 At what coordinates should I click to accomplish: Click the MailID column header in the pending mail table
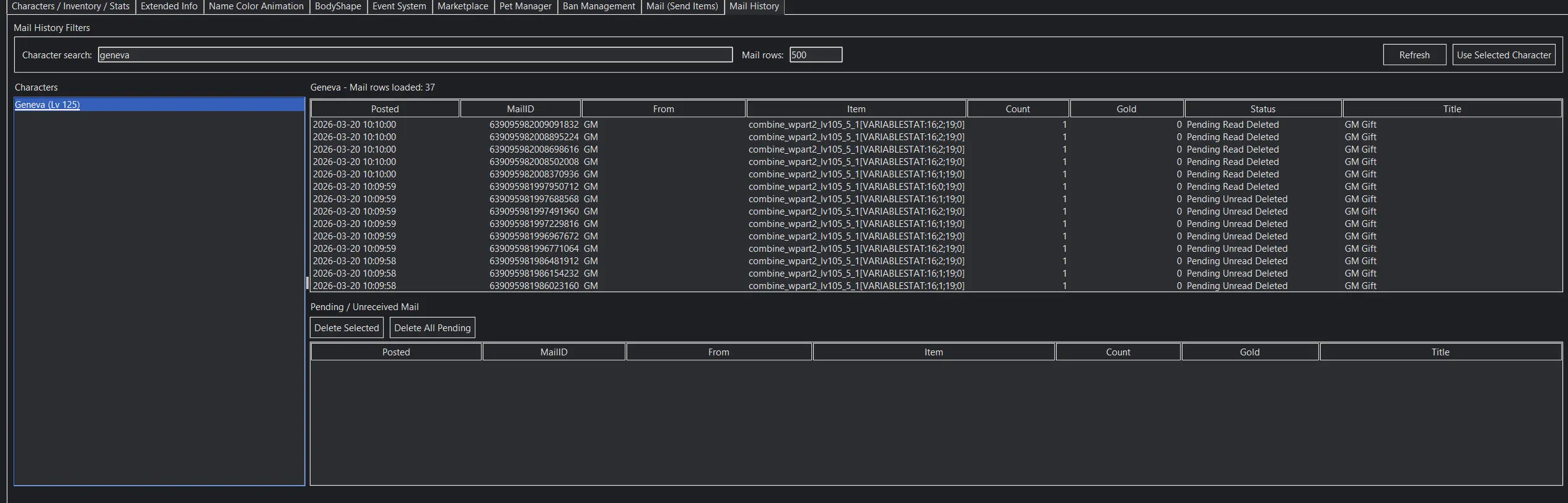coord(554,352)
